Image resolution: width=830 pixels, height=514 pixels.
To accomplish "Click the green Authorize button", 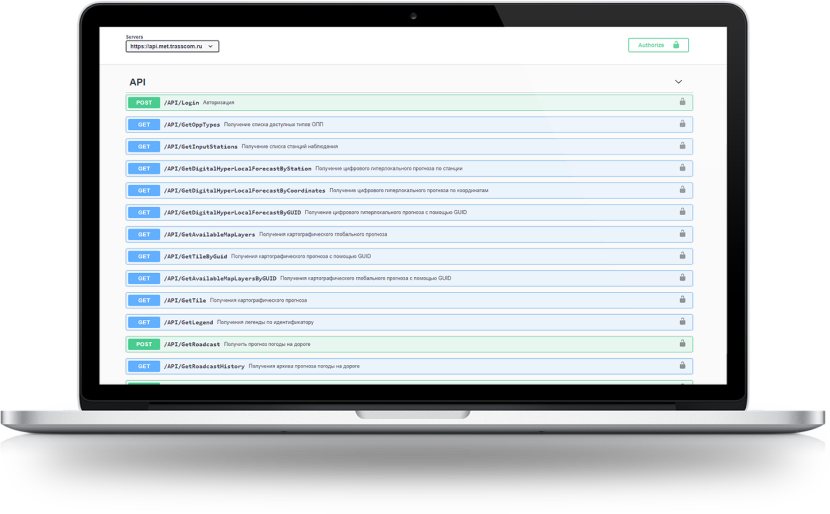I will [658, 45].
